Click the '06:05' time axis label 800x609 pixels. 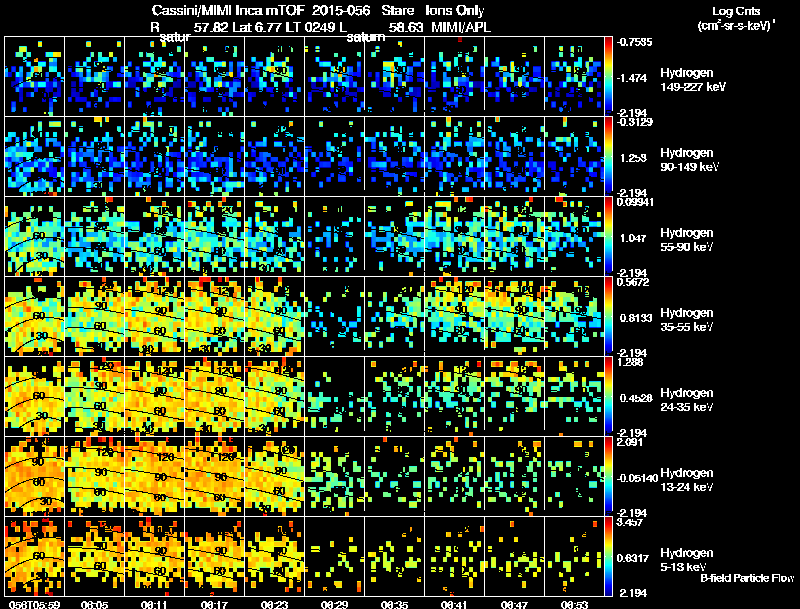click(x=95, y=605)
